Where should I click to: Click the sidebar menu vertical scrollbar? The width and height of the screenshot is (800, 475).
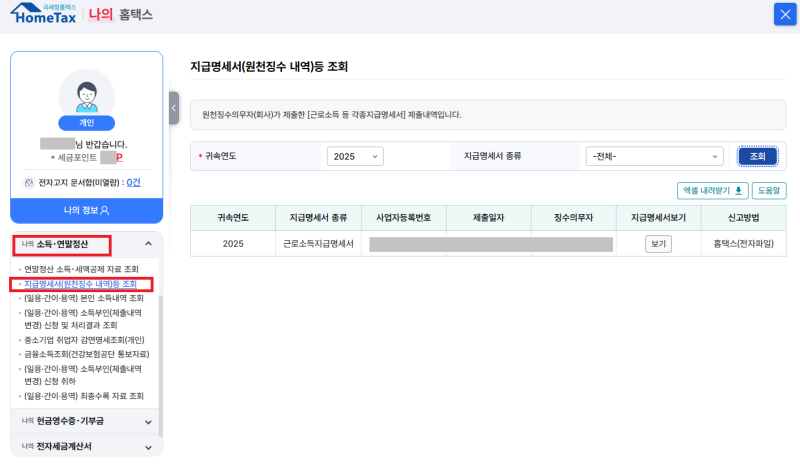point(161,366)
